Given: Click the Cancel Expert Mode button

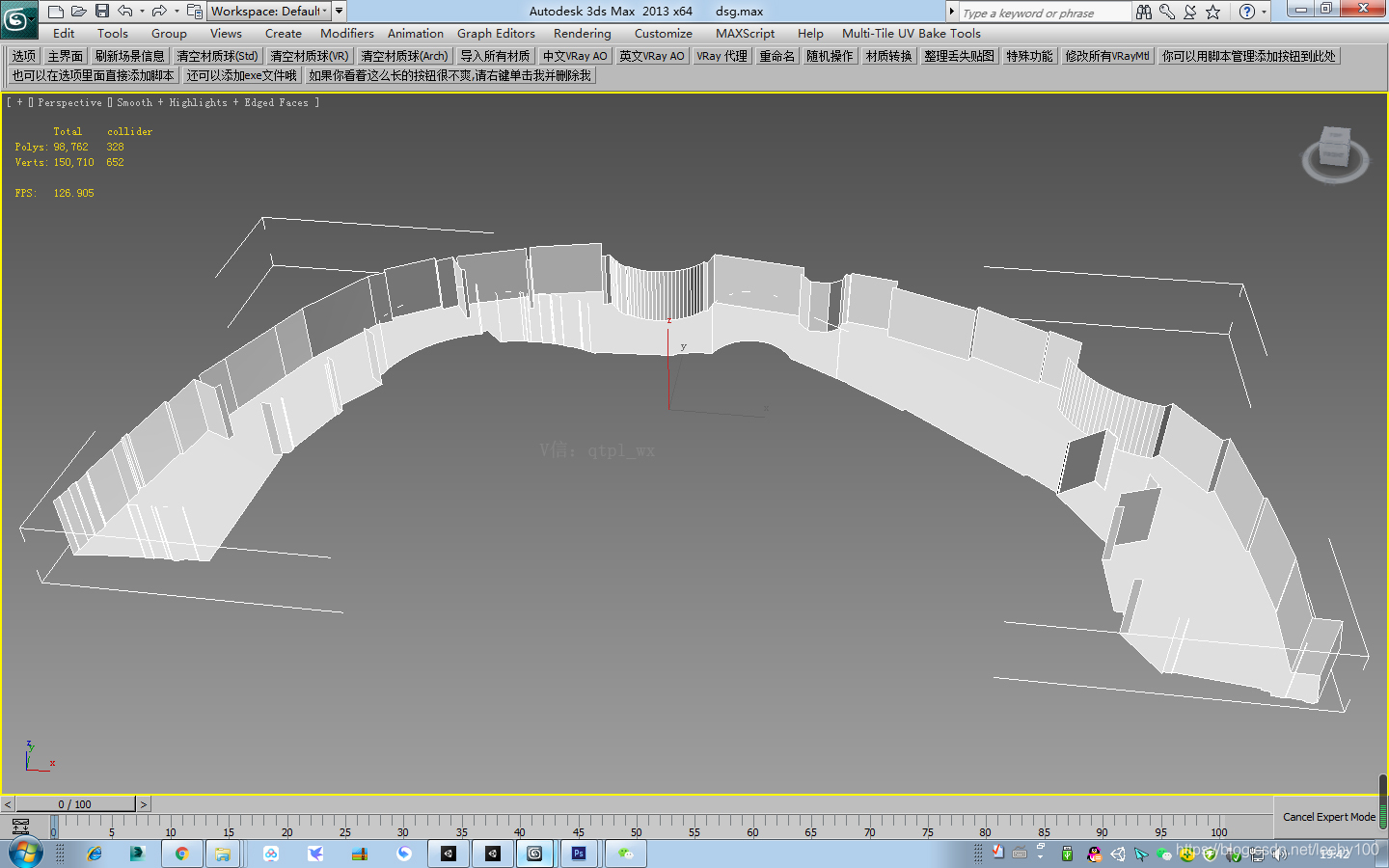Looking at the screenshot, I should point(1329,817).
